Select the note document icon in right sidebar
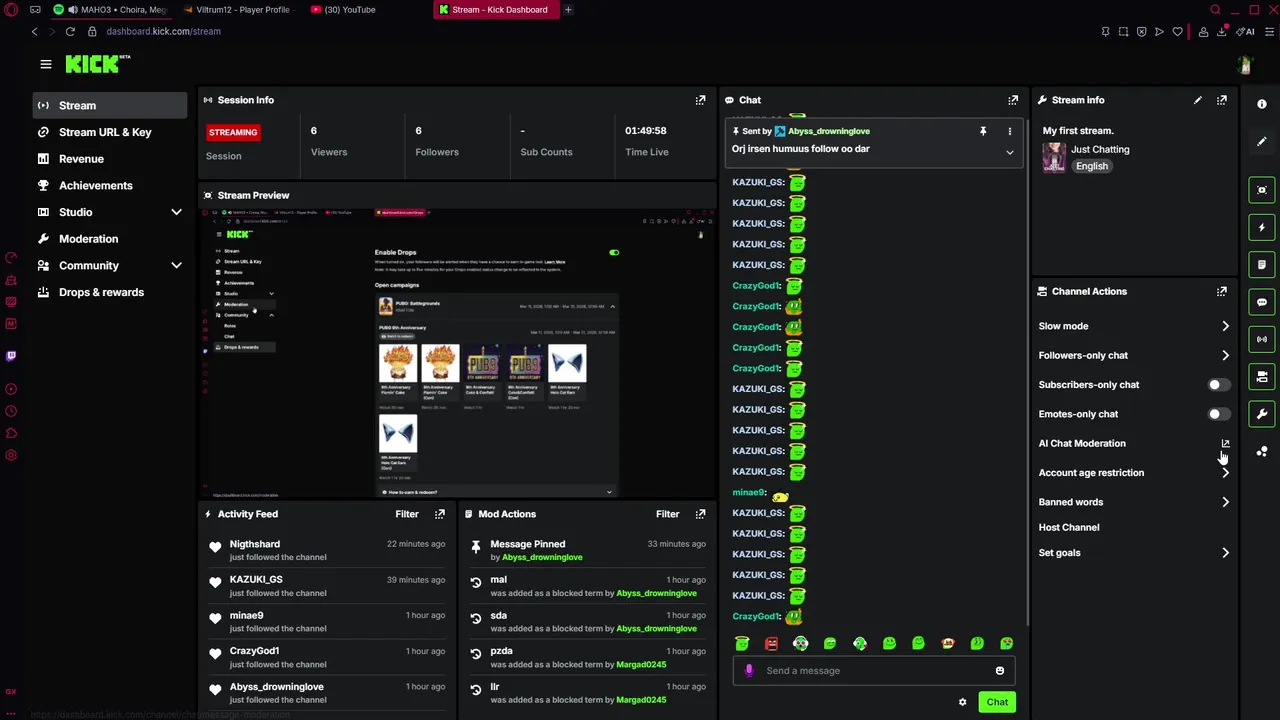Image resolution: width=1280 pixels, height=720 pixels. click(x=1262, y=265)
